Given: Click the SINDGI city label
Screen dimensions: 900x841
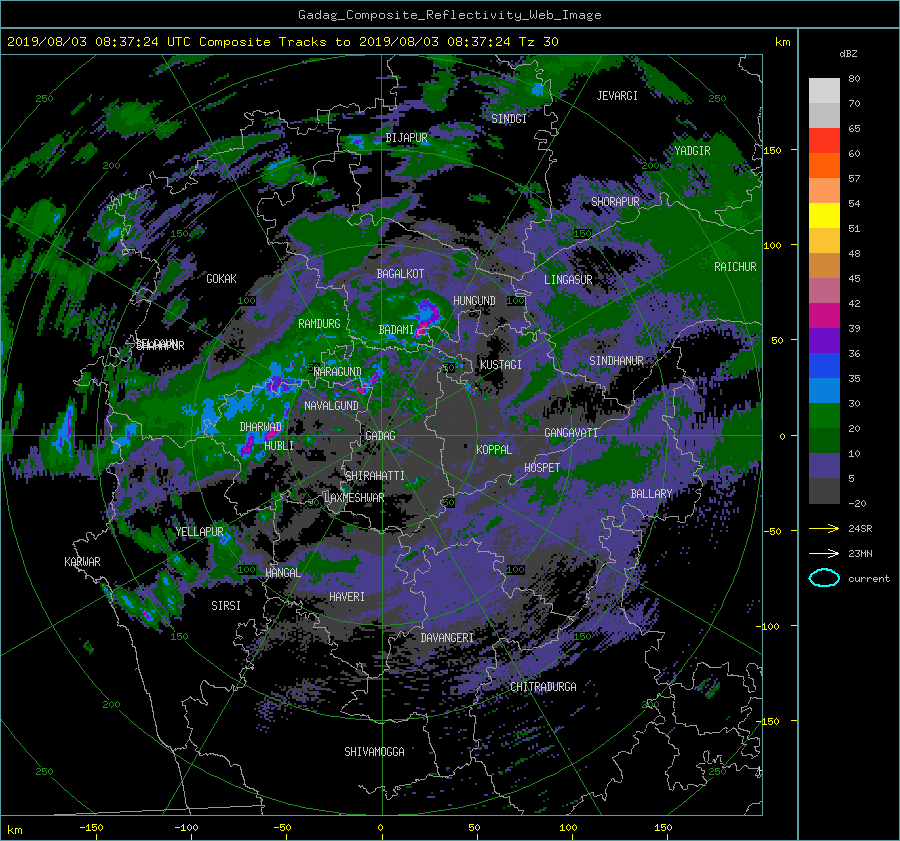Looking at the screenshot, I should [509, 119].
